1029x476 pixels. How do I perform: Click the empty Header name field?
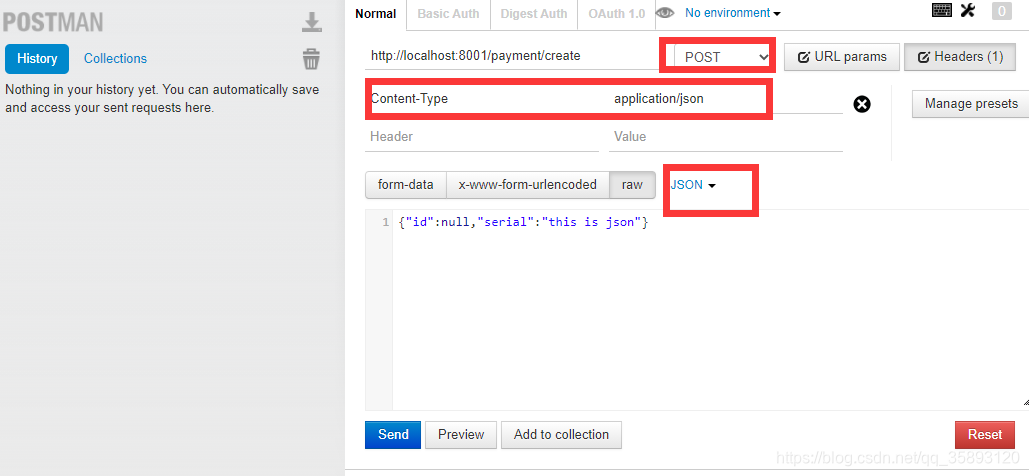(482, 137)
